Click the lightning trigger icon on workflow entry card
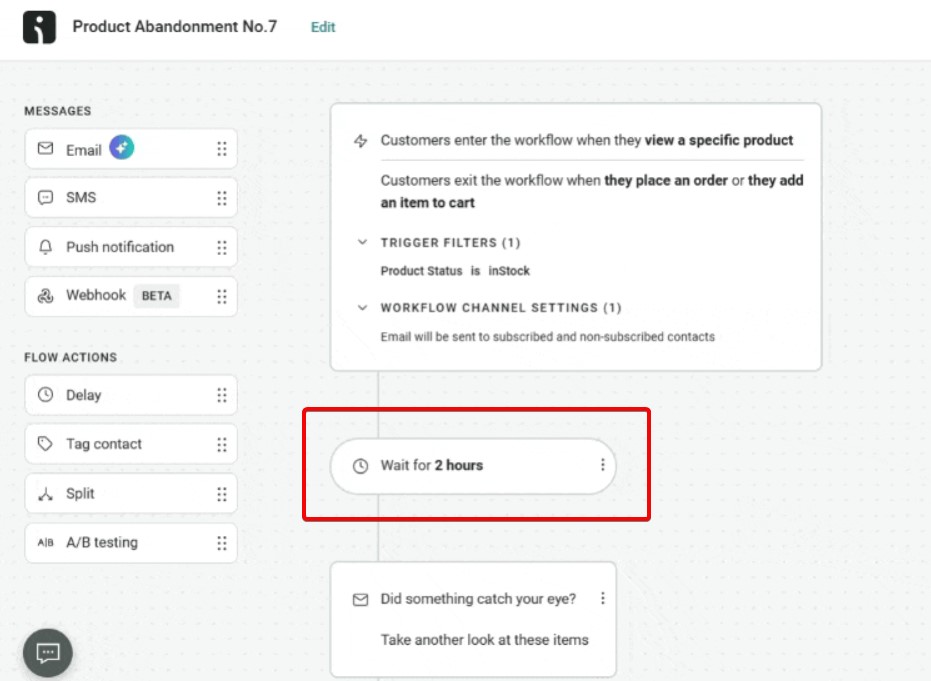The image size is (931, 681). 359,139
